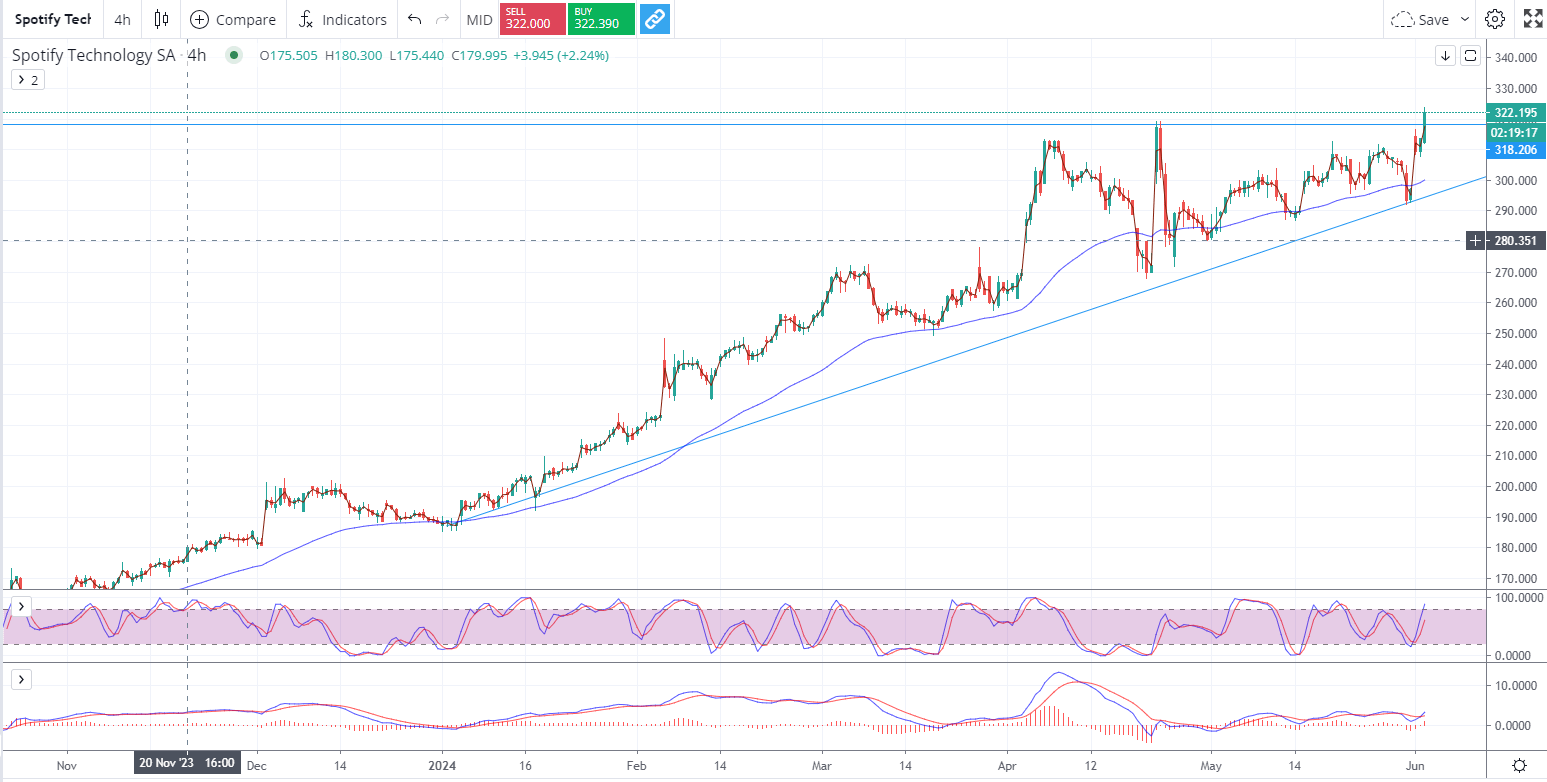Click the +3.945 (+2.24%) change value
1547x782 pixels.
561,56
